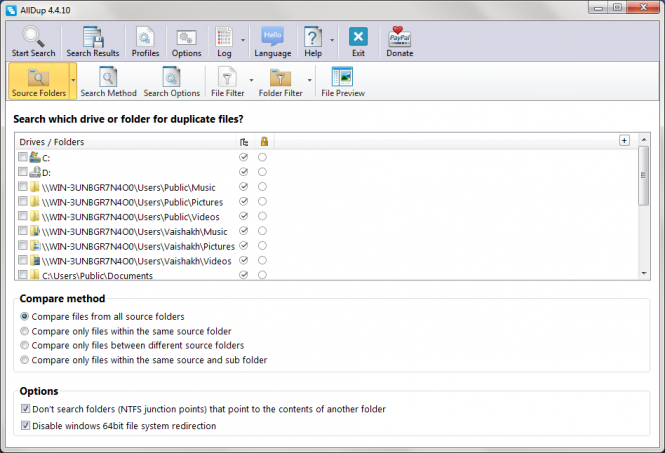The image size is (665, 453).
Task: Open Profiles from the toolbar
Action: [x=145, y=38]
